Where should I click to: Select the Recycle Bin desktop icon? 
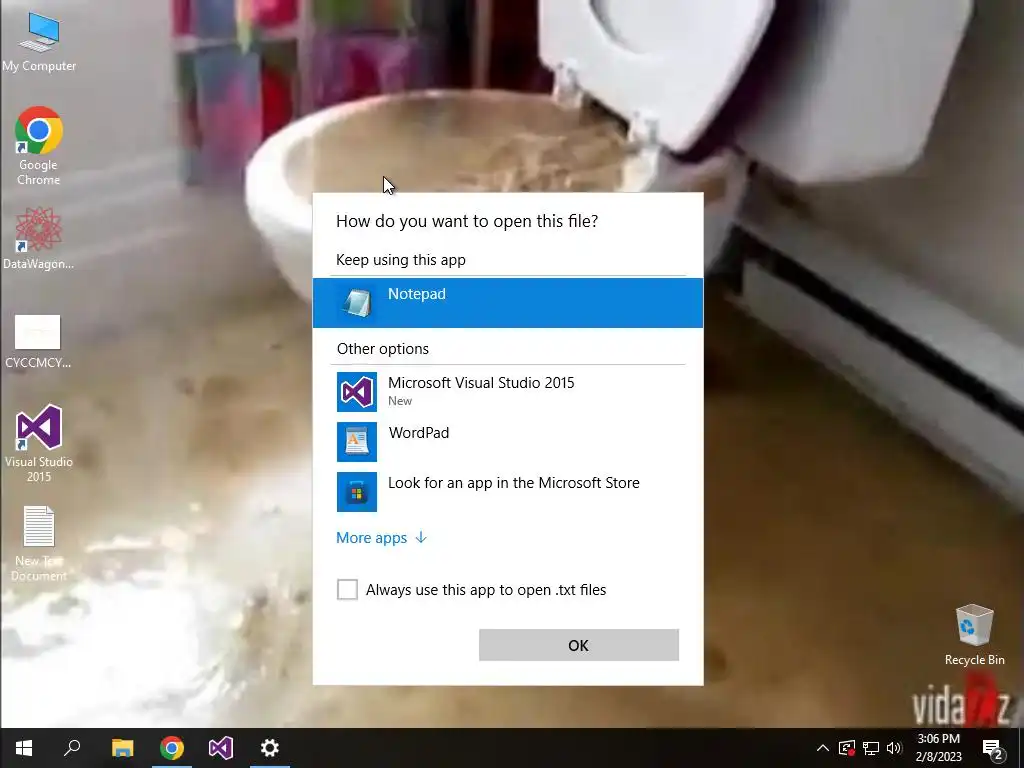click(974, 635)
